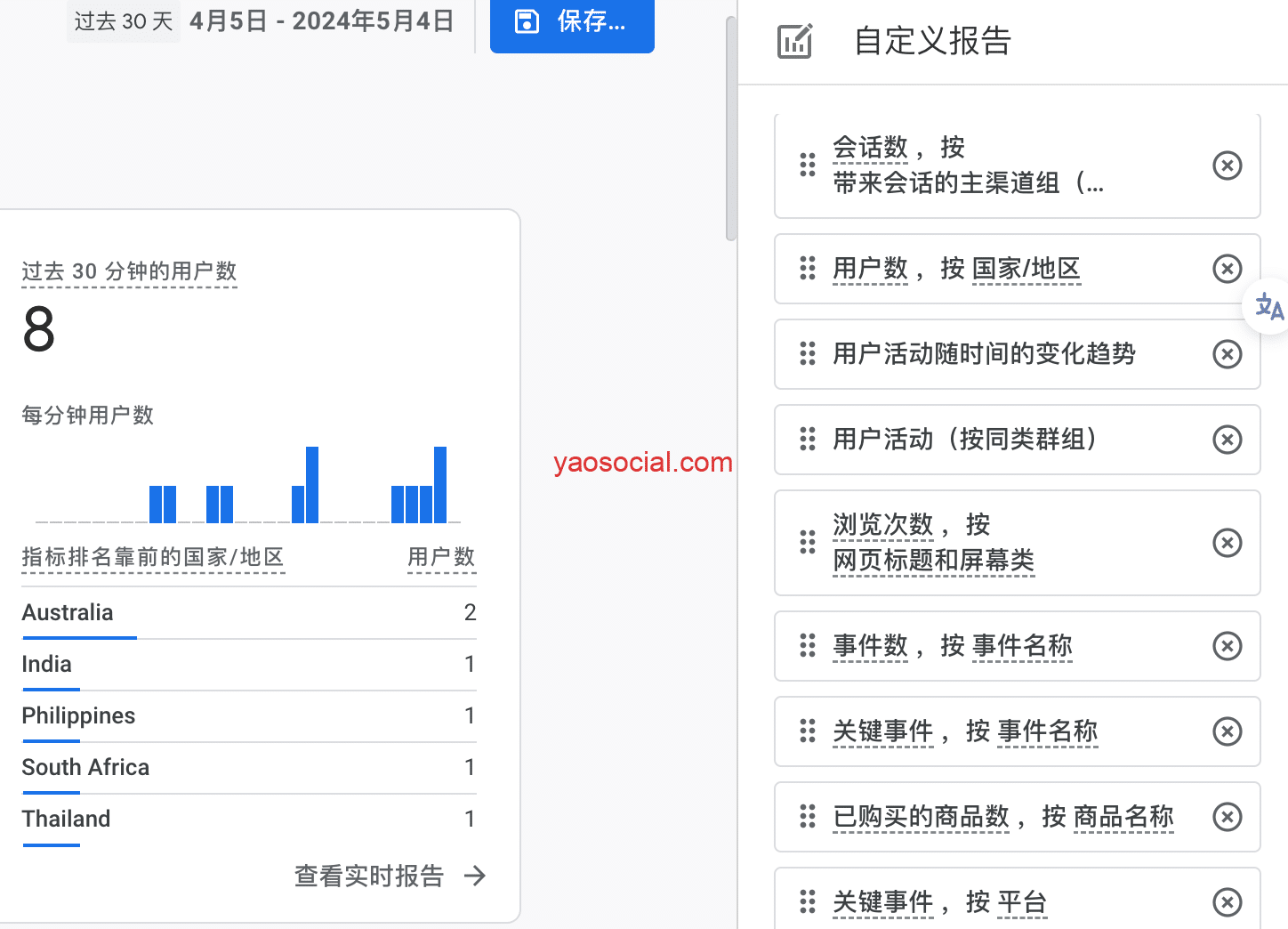Image resolution: width=1288 pixels, height=929 pixels.
Task: Open 查看实时报告 link
Action: click(x=390, y=876)
